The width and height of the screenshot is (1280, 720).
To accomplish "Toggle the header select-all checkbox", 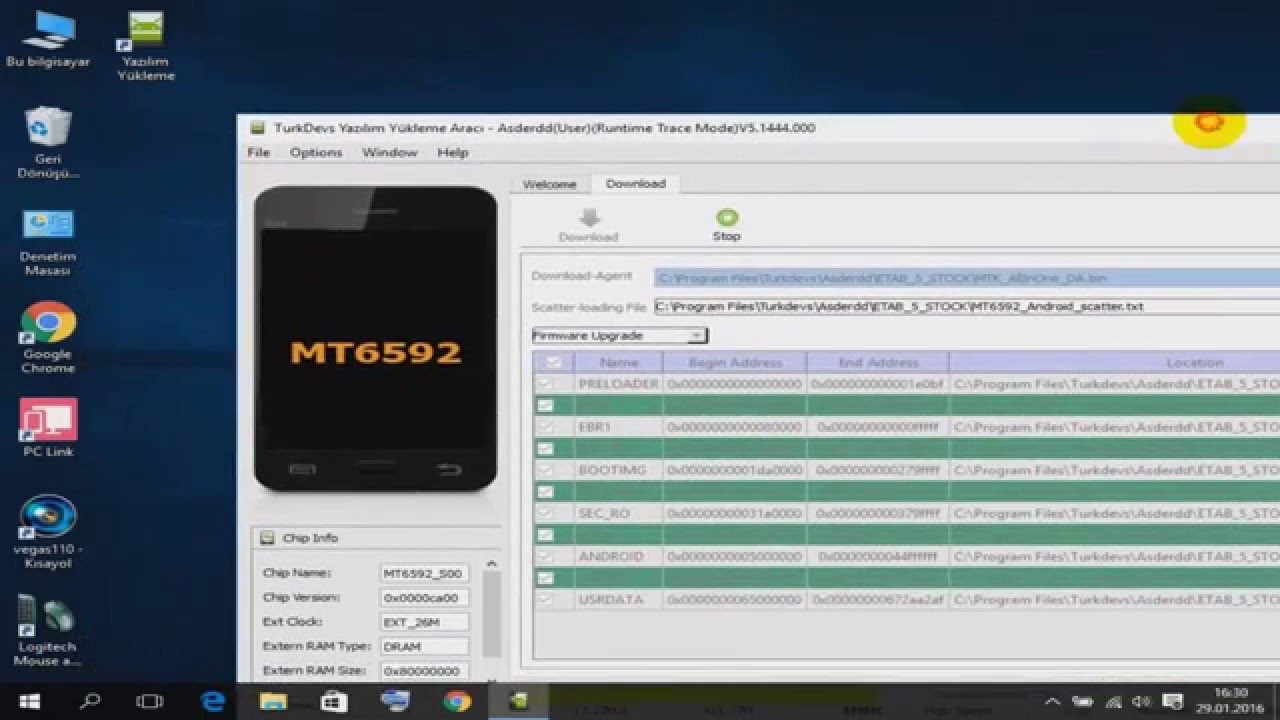I will 553,363.
